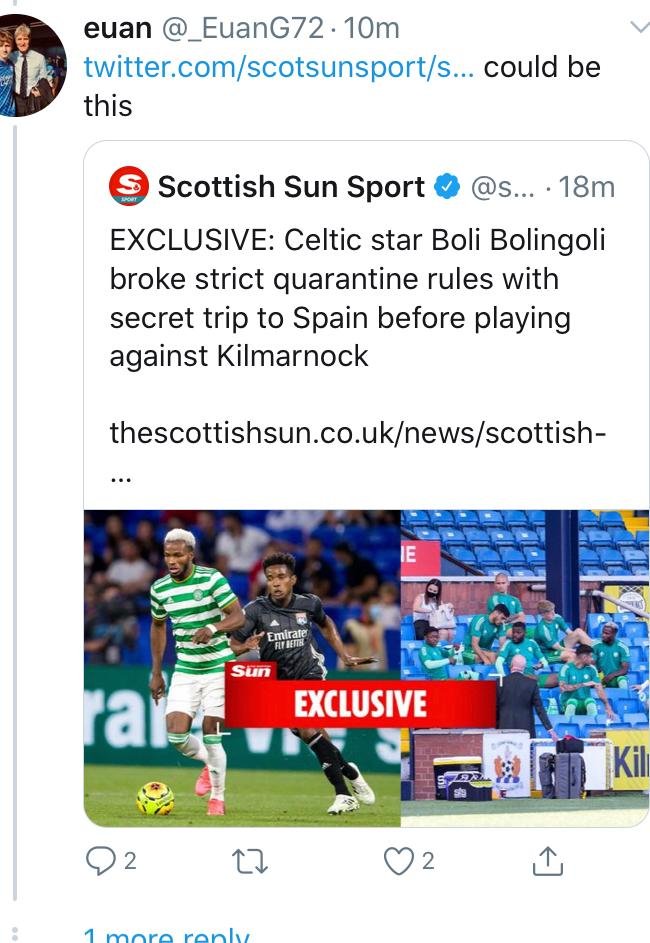The height and width of the screenshot is (943, 650).
Task: Open the stadium seats photo
Action: 525,668
